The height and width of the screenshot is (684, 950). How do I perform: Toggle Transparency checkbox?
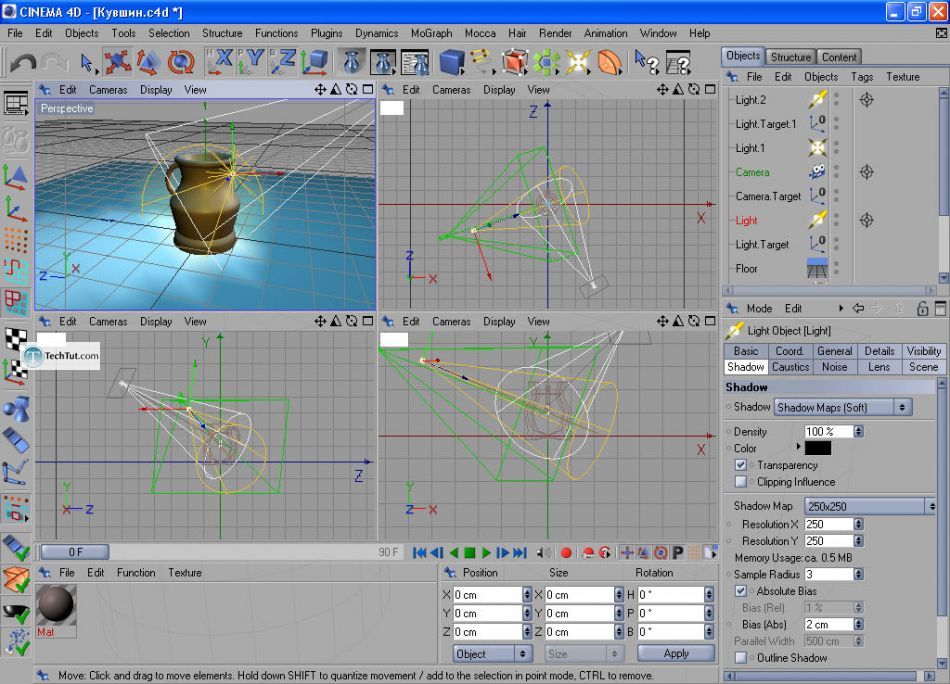[x=740, y=465]
